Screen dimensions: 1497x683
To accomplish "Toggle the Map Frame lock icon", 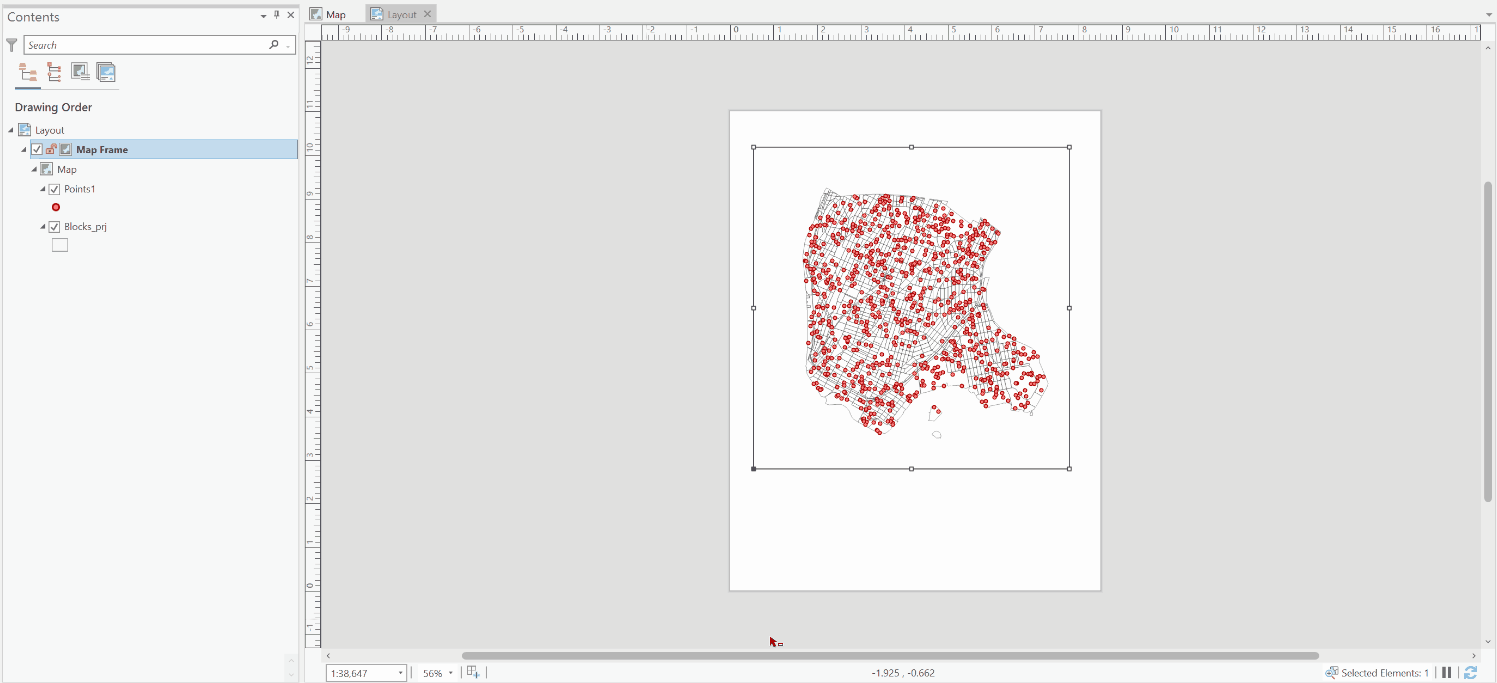I will [51, 148].
